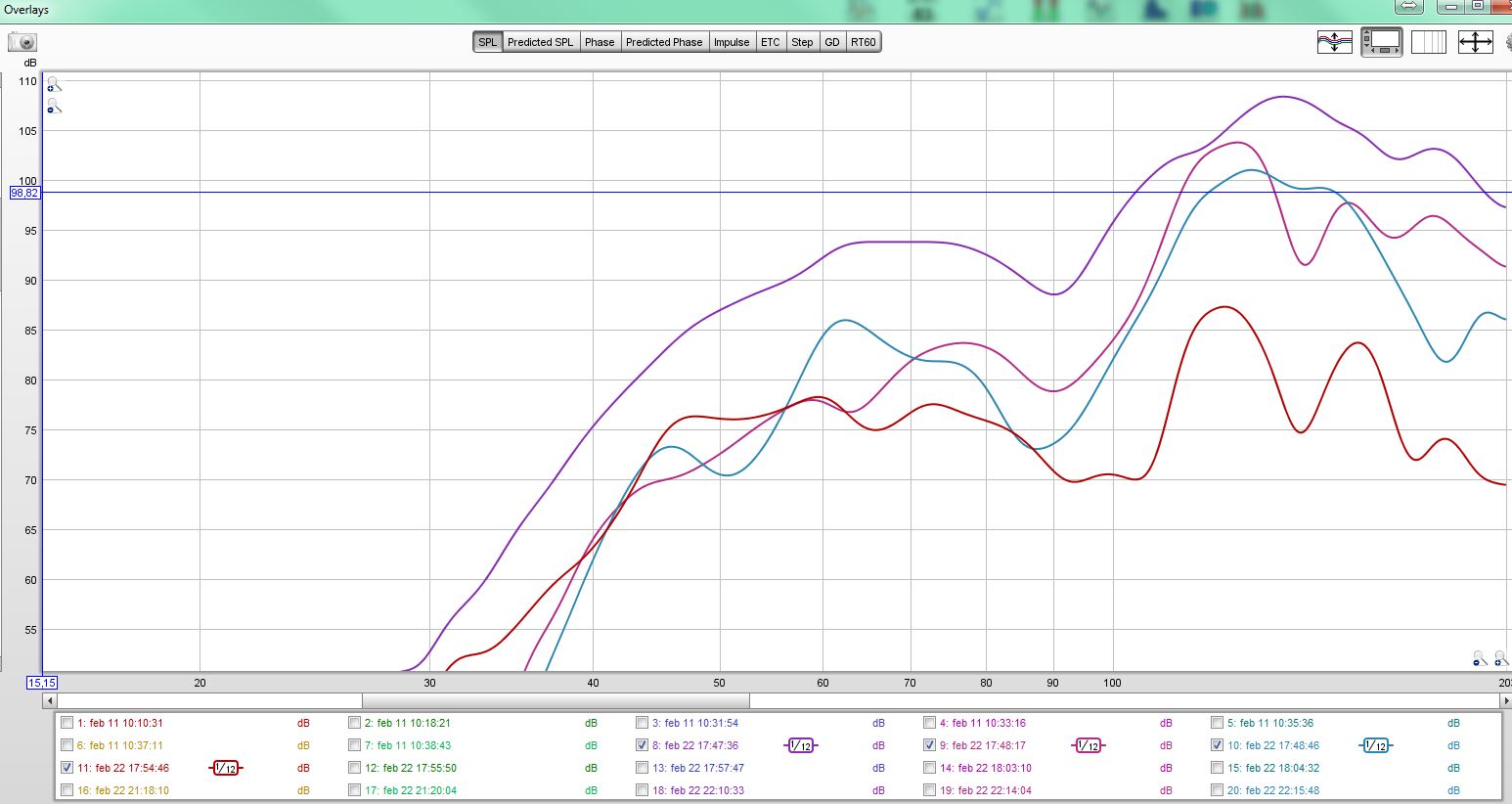Click the camera capture graph icon

22,42
